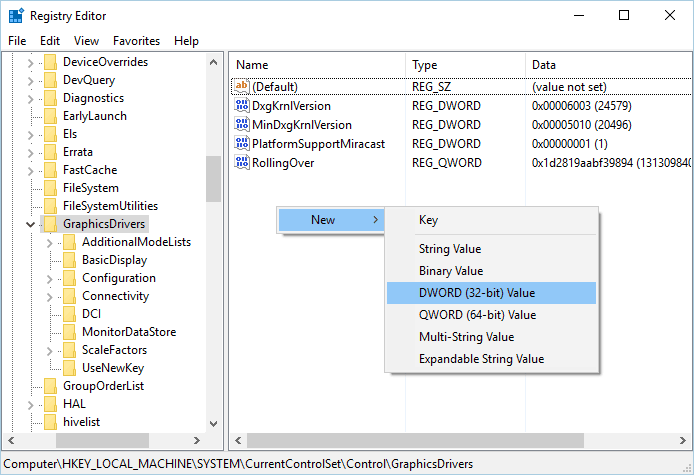Open the Edit menu
Viewport: 694px width, 475px height.
pyautogui.click(x=50, y=41)
